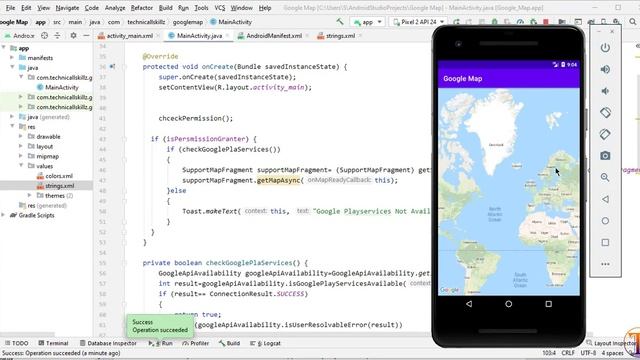Open the Logcat tool window

[x=266, y=343]
